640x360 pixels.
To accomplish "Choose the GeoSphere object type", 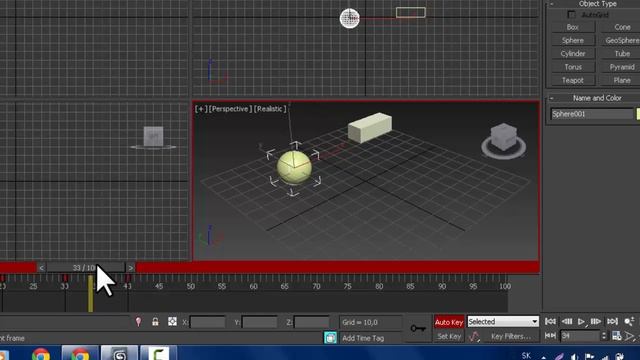I will pos(622,40).
